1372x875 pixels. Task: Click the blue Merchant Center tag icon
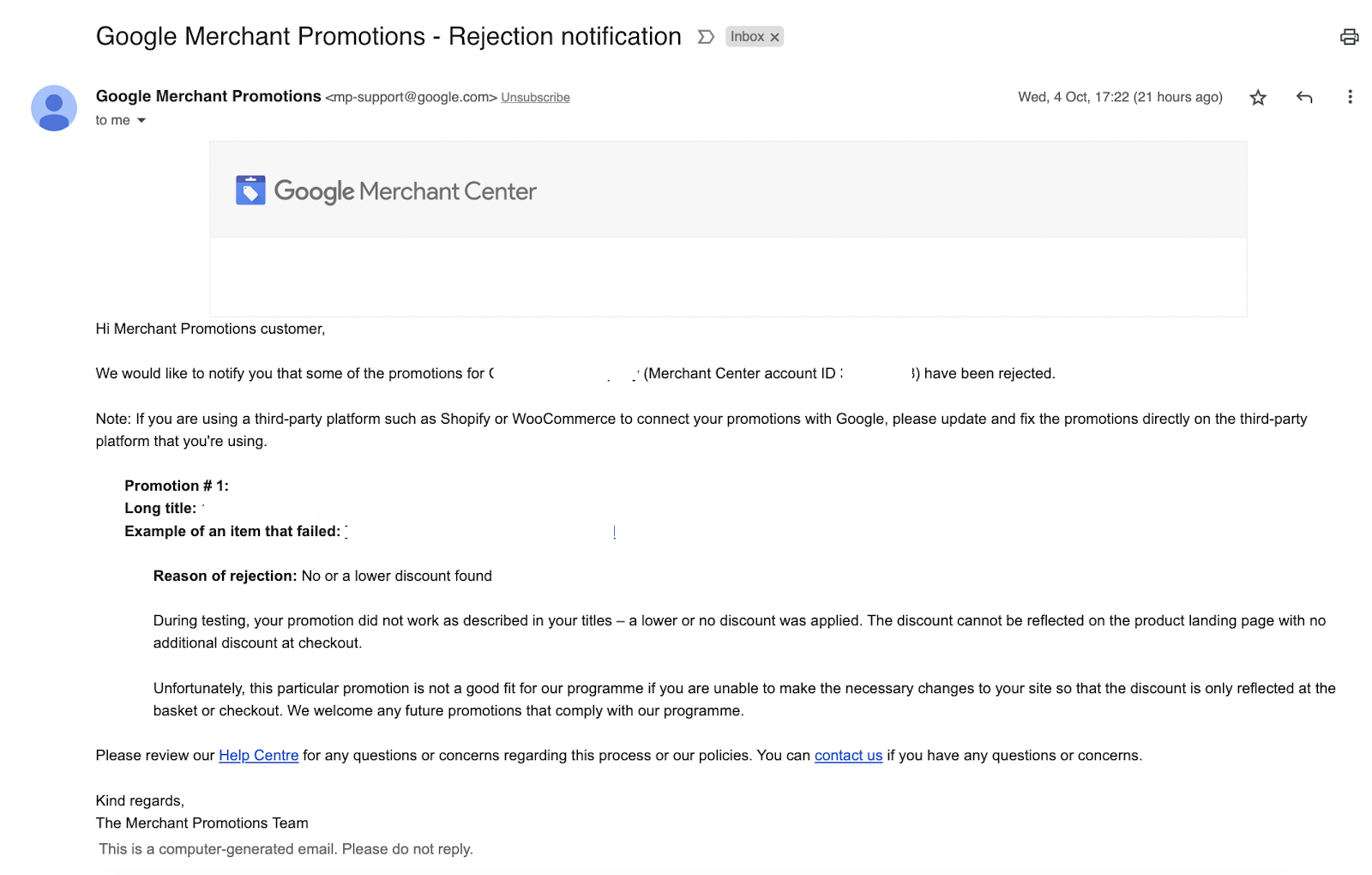pyautogui.click(x=250, y=190)
